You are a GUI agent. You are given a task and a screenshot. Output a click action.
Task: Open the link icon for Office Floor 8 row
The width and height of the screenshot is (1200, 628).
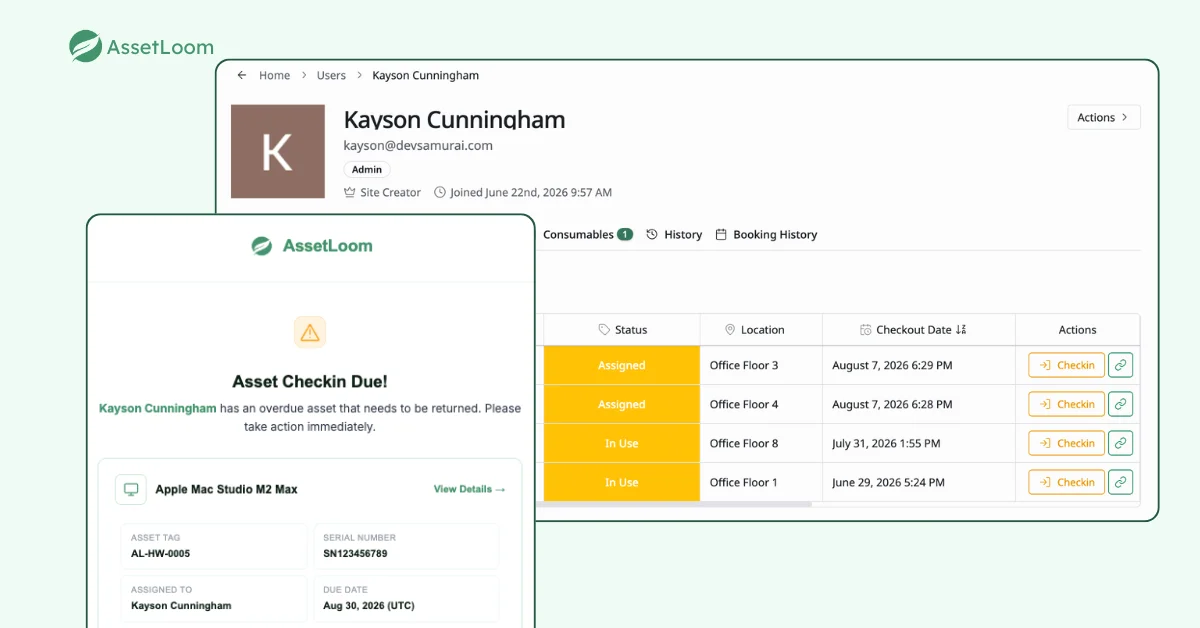(1121, 443)
